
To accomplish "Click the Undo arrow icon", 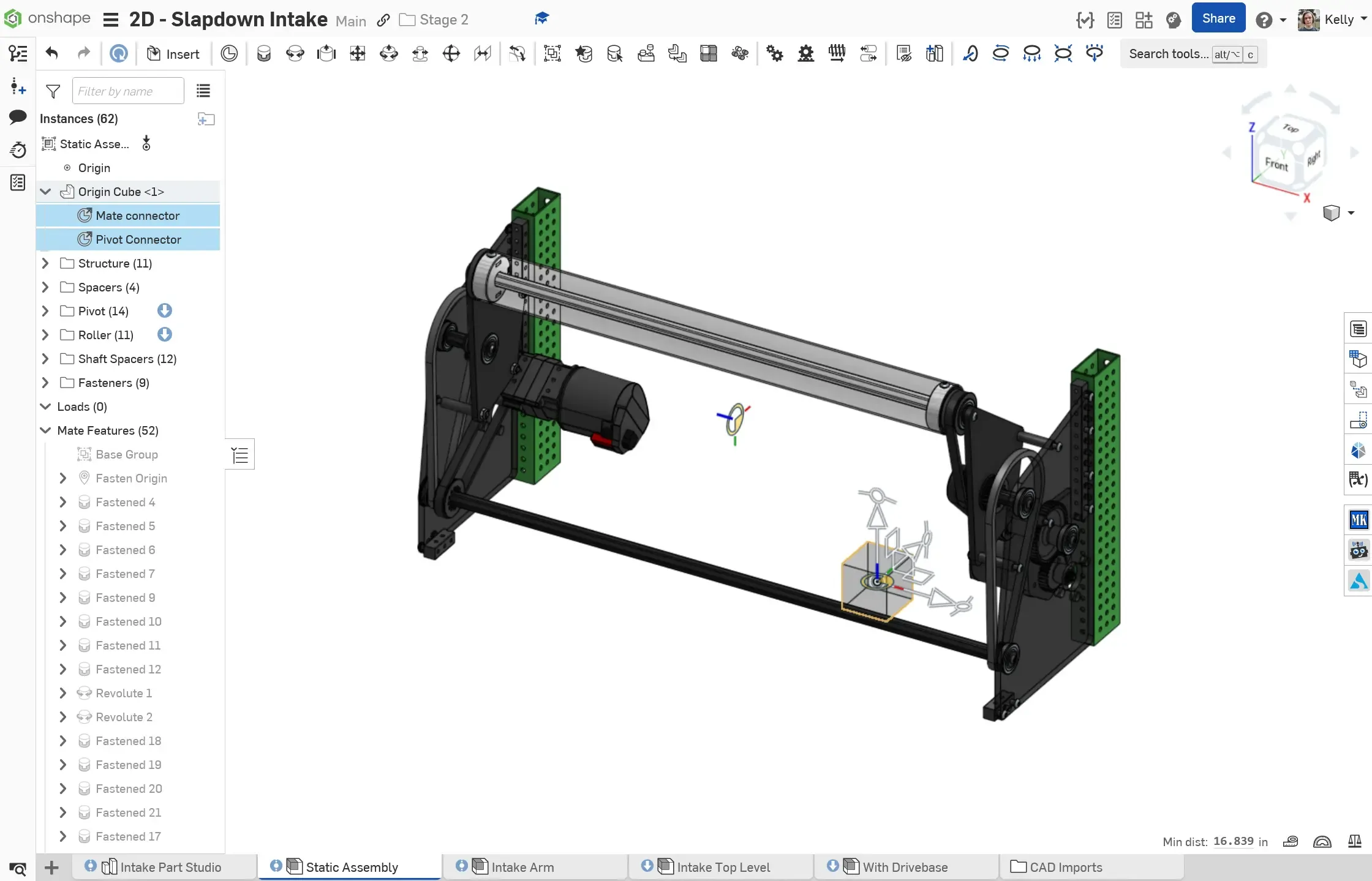I will click(52, 54).
